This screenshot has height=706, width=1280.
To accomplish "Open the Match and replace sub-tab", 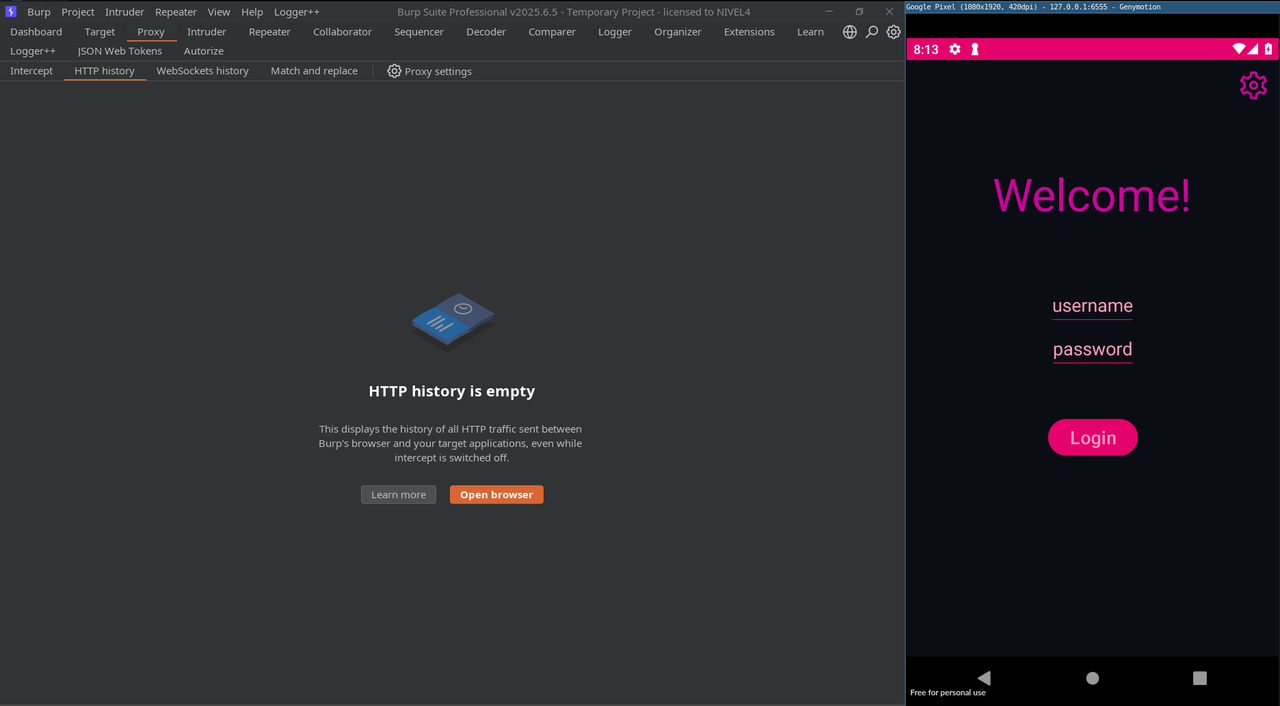I will tap(314, 71).
